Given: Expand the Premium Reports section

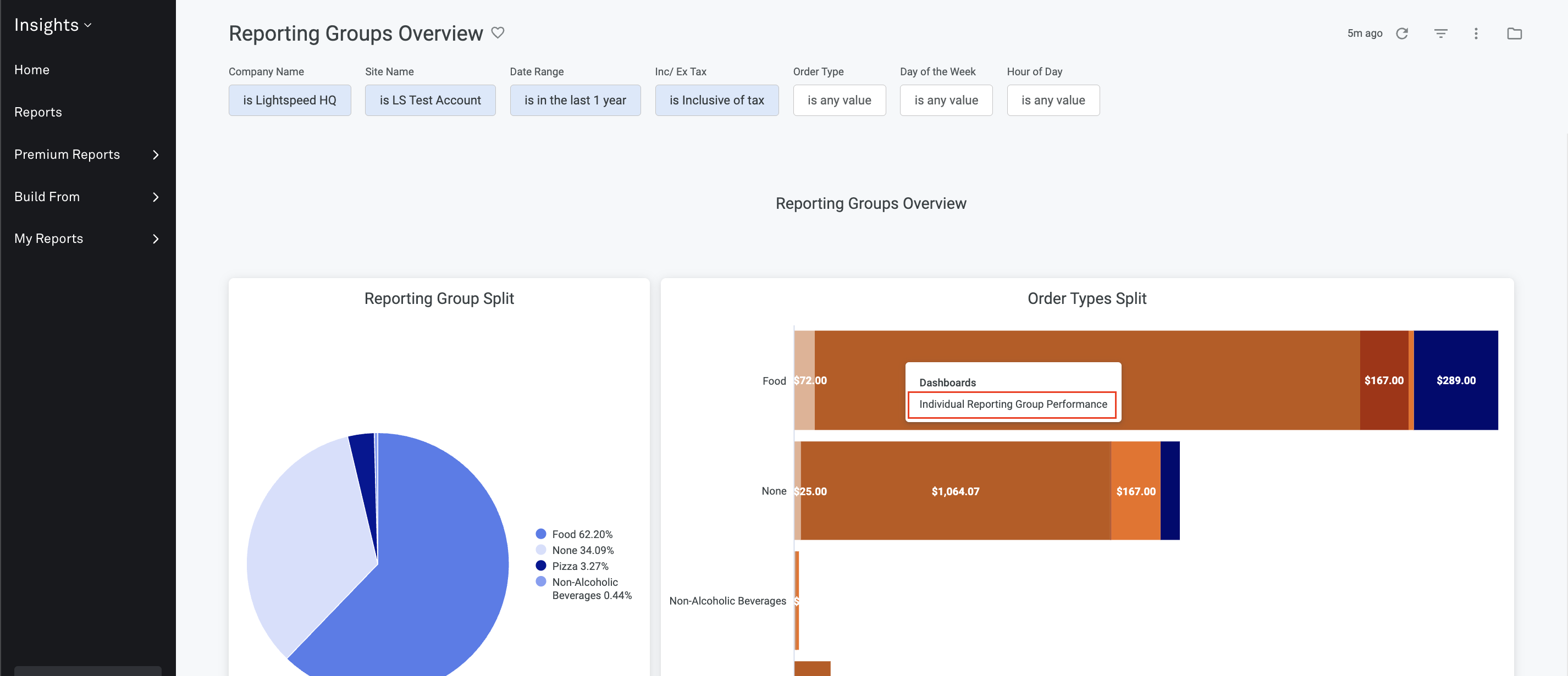Looking at the screenshot, I should pyautogui.click(x=155, y=154).
